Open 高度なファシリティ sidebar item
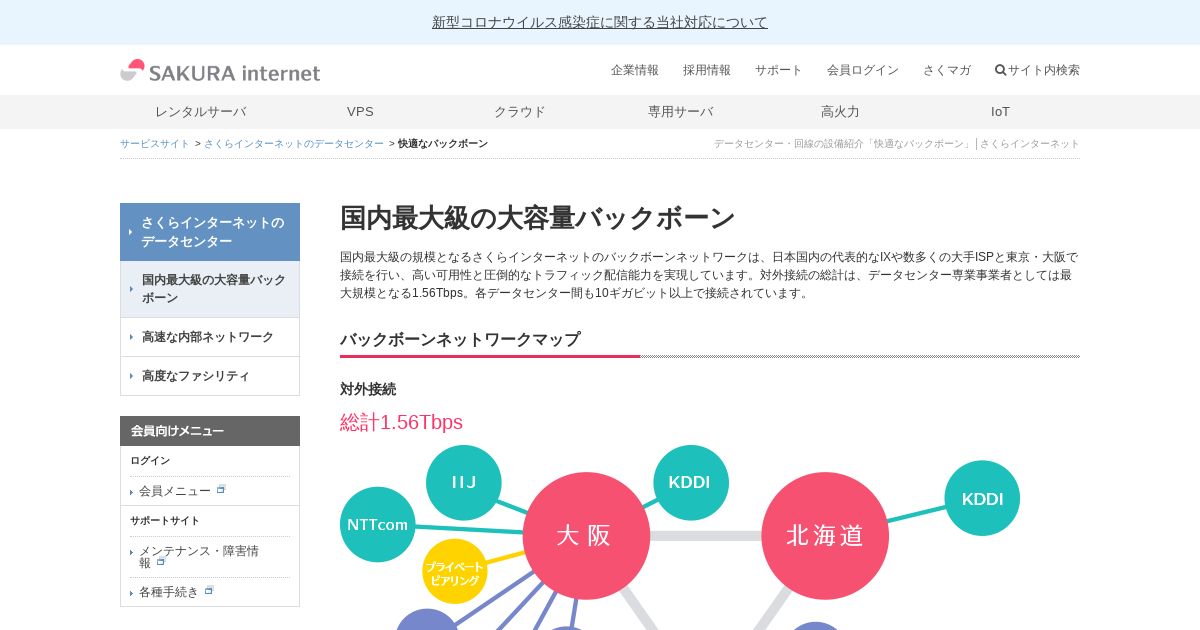This screenshot has height=630, width=1200. pyautogui.click(x=210, y=376)
